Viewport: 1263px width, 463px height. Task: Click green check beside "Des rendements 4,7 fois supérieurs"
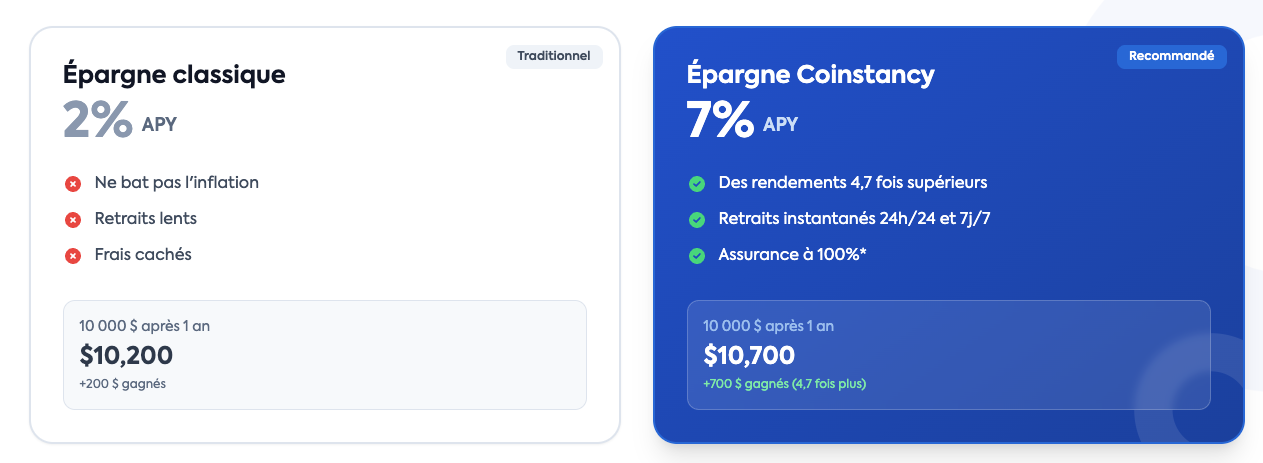tap(697, 184)
